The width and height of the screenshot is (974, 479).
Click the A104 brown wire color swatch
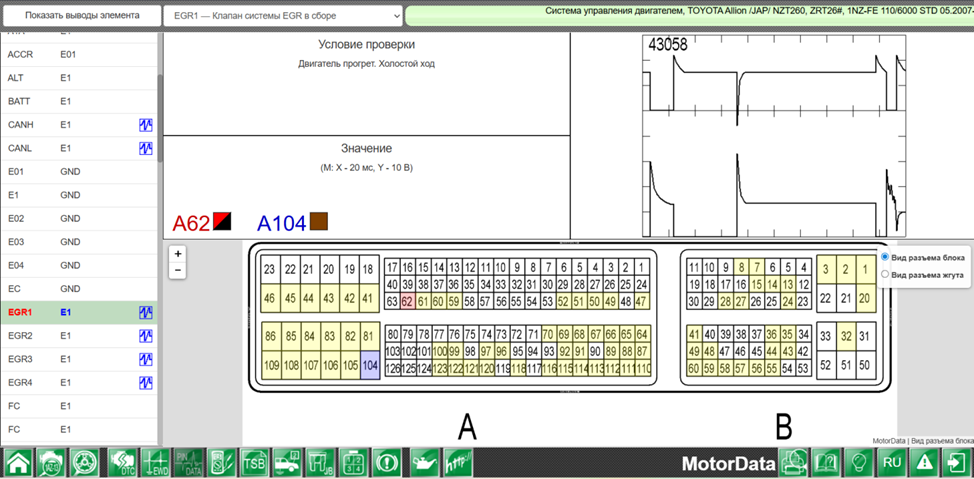319,221
